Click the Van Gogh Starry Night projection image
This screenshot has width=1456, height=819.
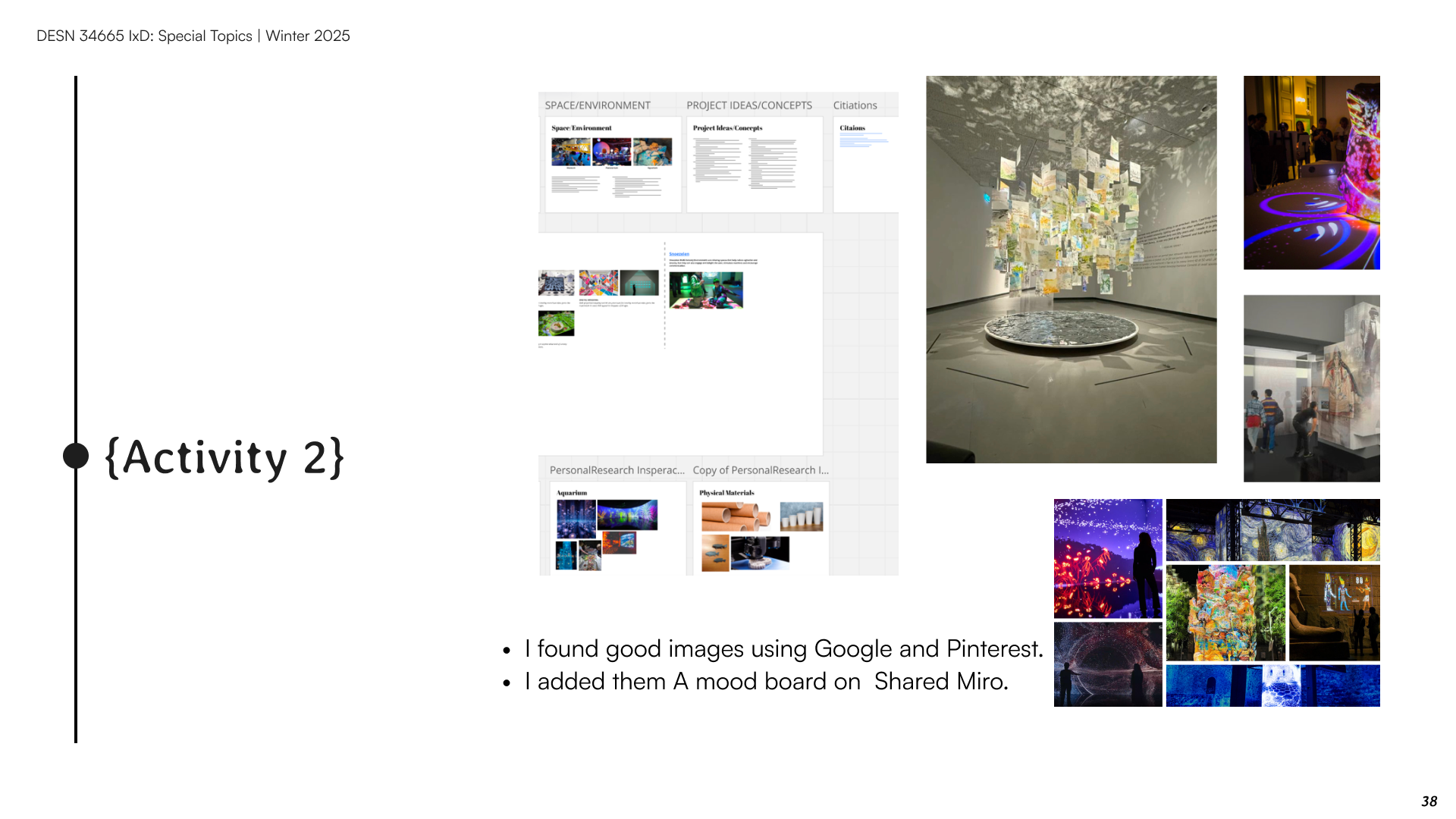1272,529
